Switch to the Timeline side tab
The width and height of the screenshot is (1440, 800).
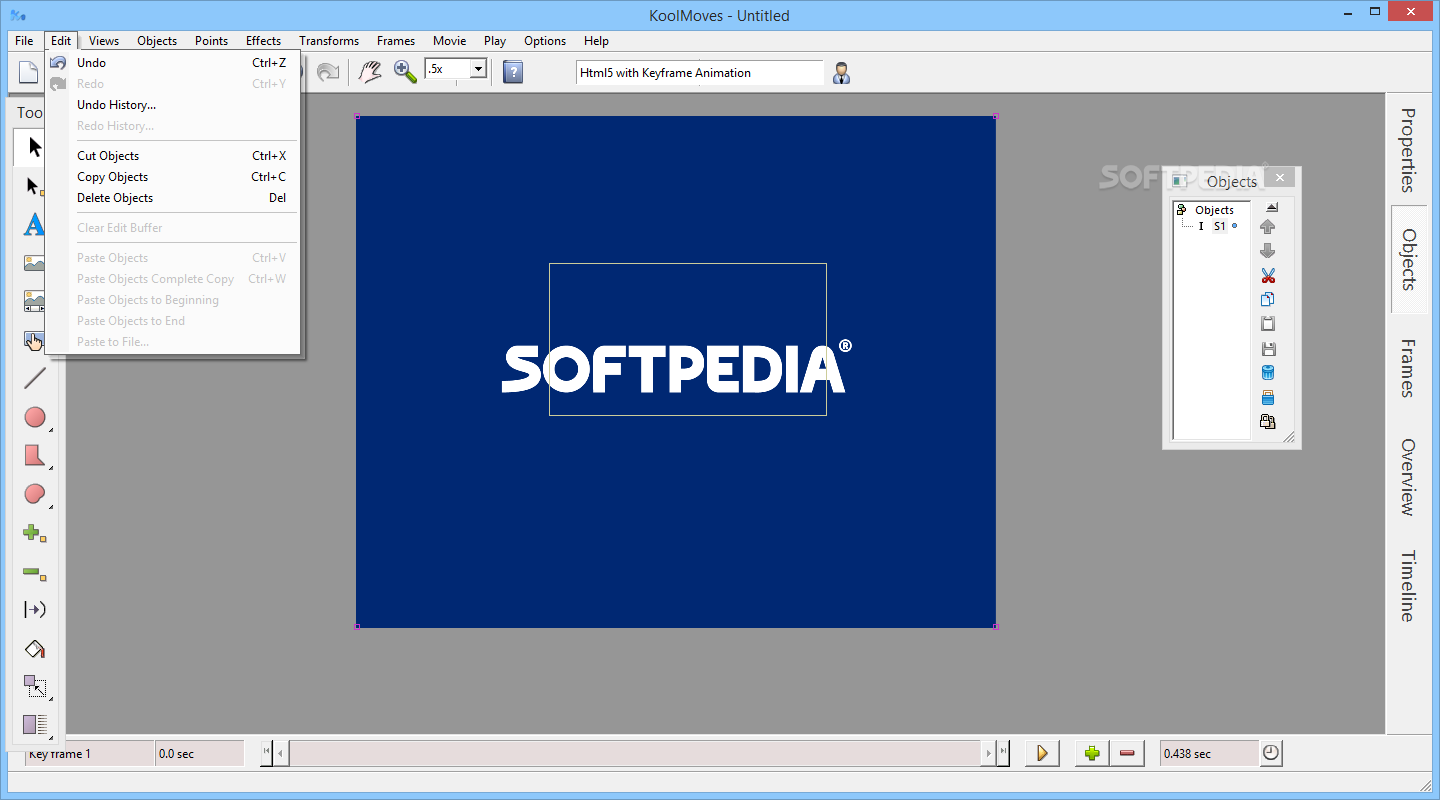[1408, 586]
